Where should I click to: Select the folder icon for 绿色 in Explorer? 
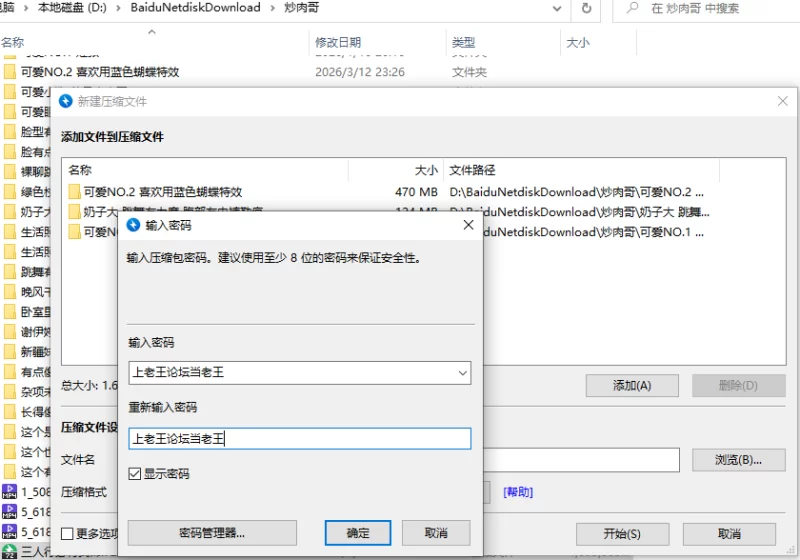tap(10, 192)
